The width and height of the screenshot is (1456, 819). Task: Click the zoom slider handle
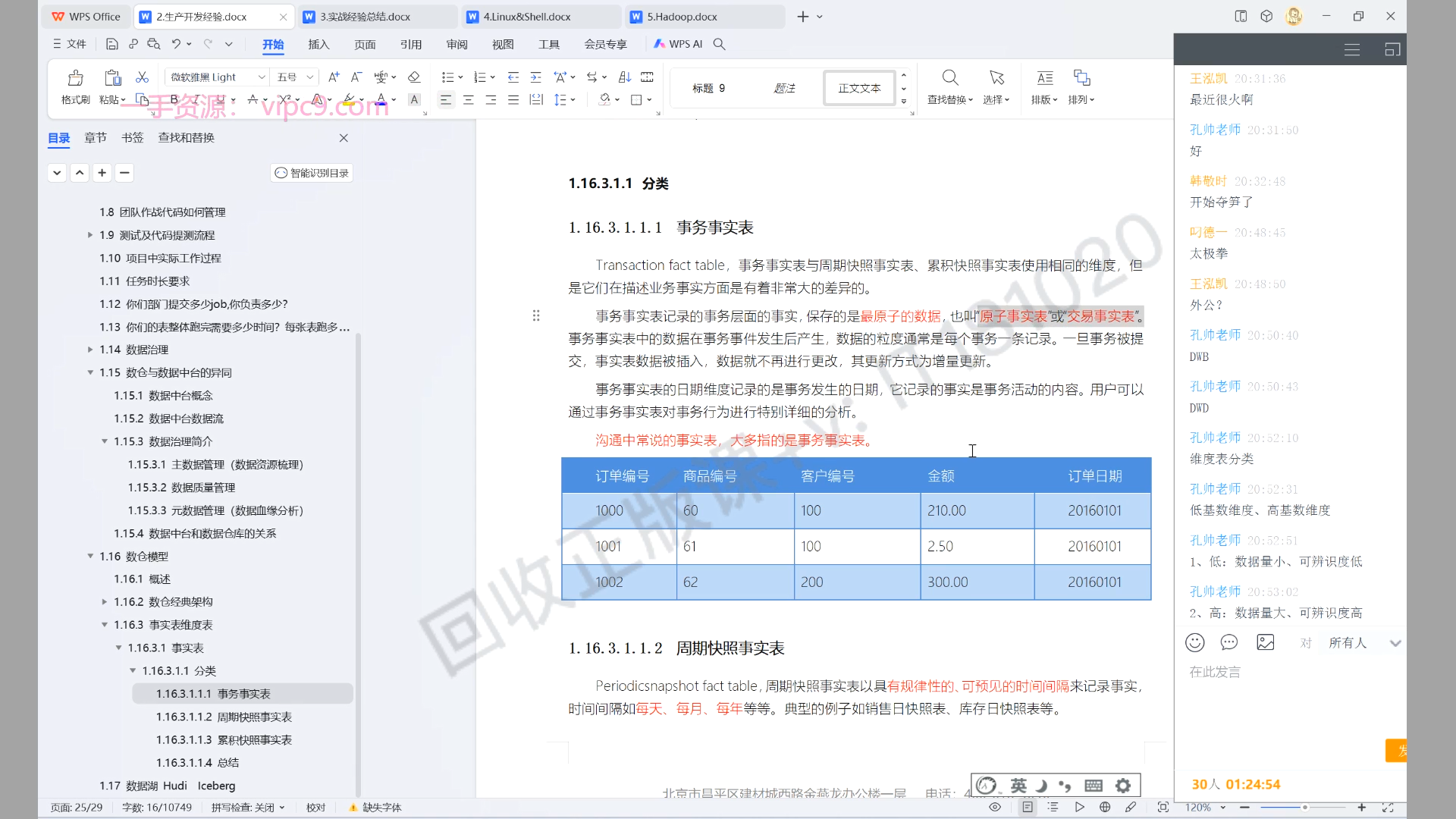(1305, 808)
